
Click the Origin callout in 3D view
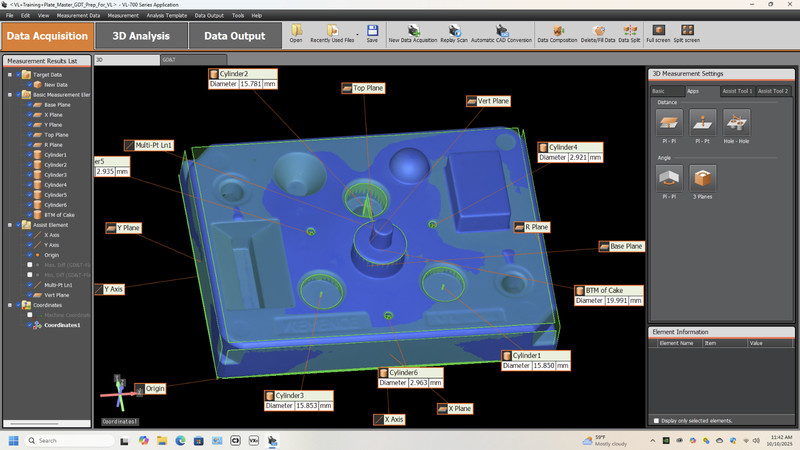tap(150, 389)
